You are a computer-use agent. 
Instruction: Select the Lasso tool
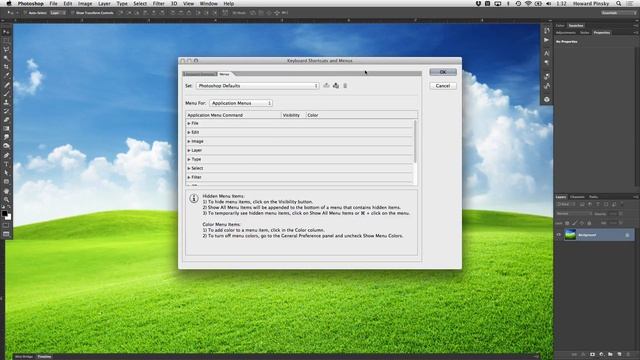(x=6, y=49)
